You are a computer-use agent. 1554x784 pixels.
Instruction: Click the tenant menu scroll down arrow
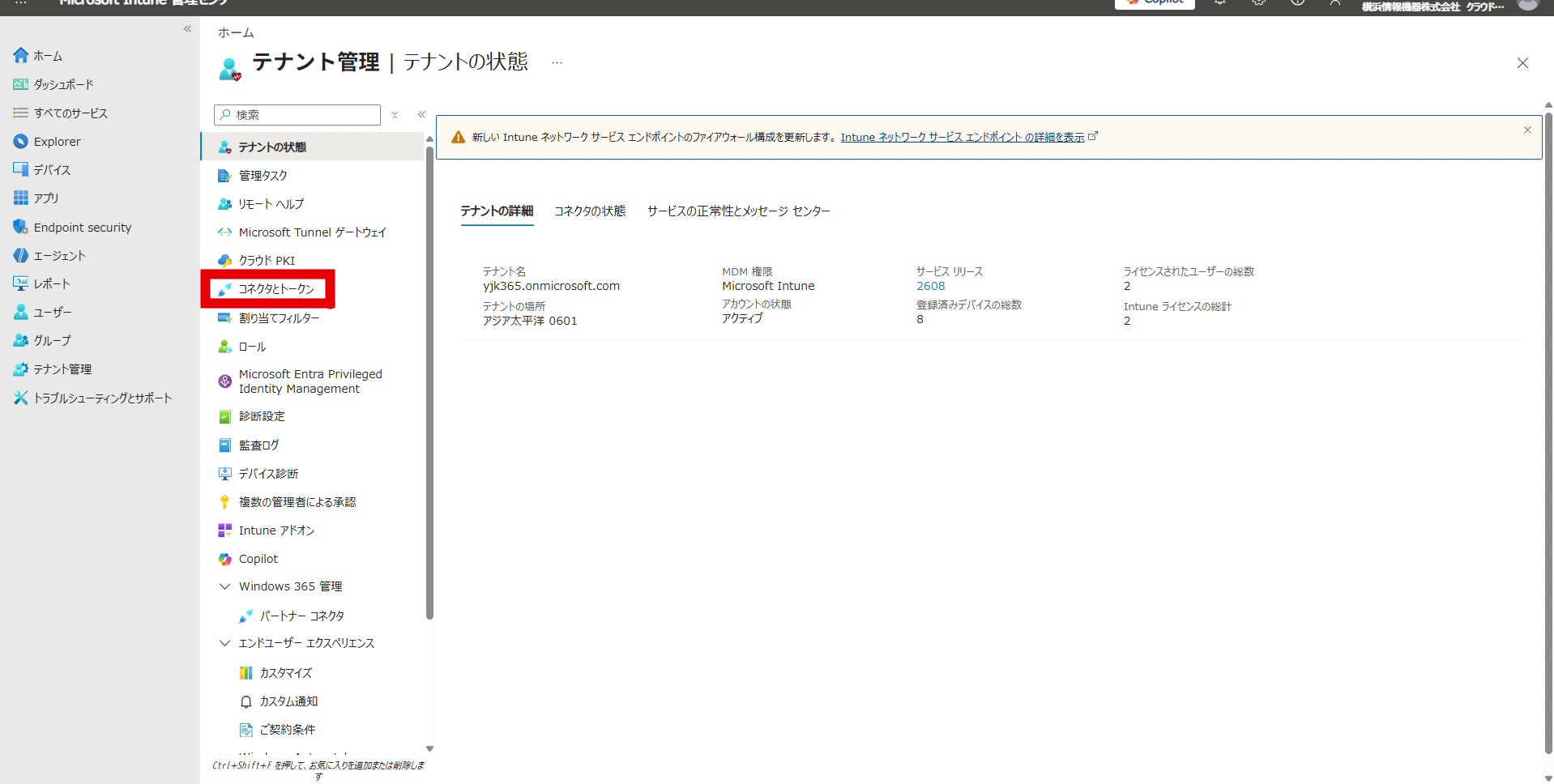click(429, 749)
